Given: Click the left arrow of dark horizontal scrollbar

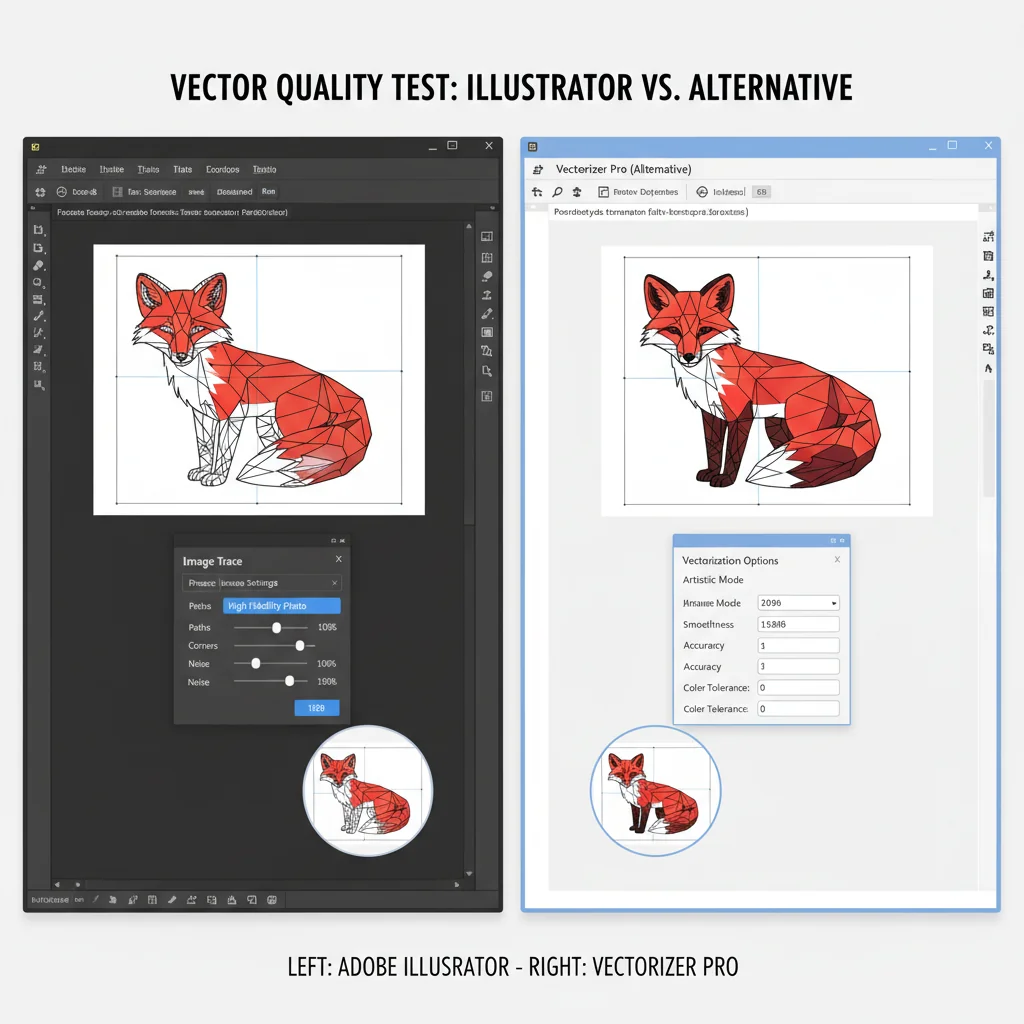Looking at the screenshot, I should (57, 885).
